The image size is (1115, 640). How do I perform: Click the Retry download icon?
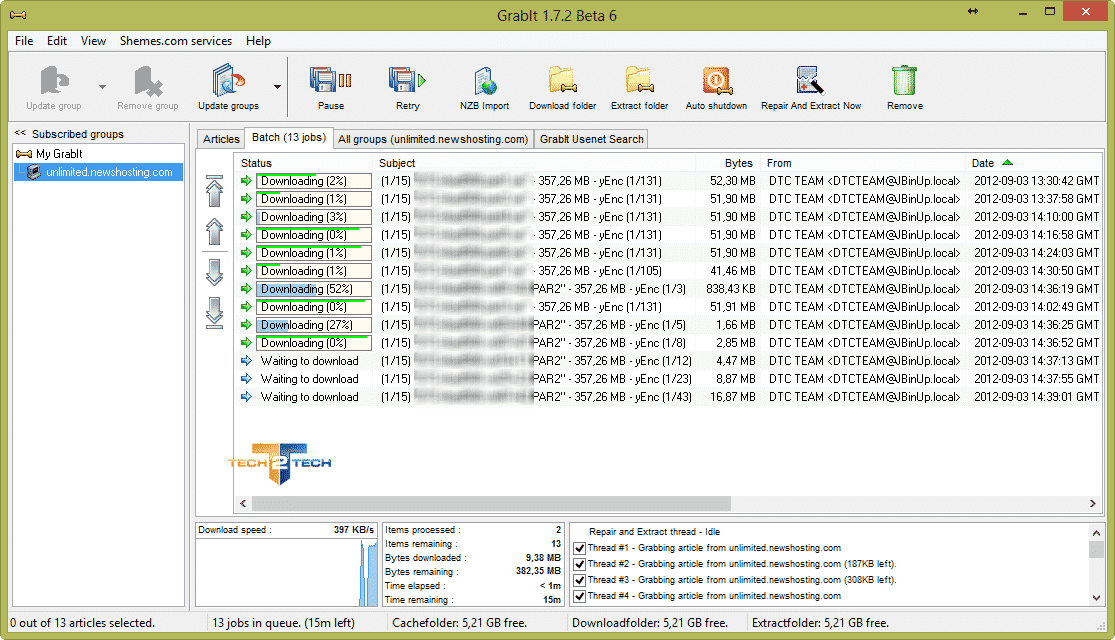407,84
